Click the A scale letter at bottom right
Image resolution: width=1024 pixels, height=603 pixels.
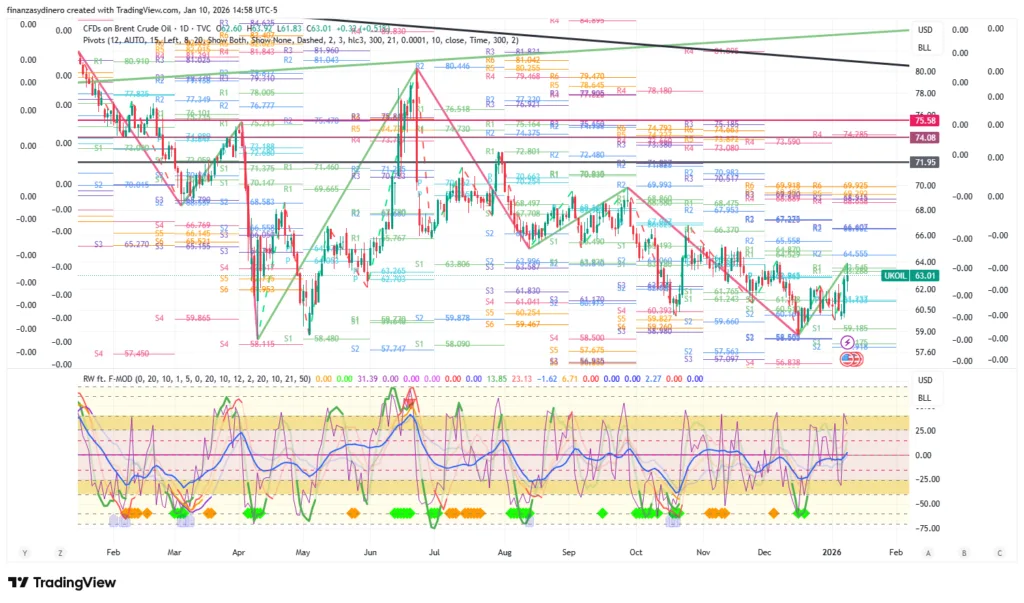pos(928,552)
